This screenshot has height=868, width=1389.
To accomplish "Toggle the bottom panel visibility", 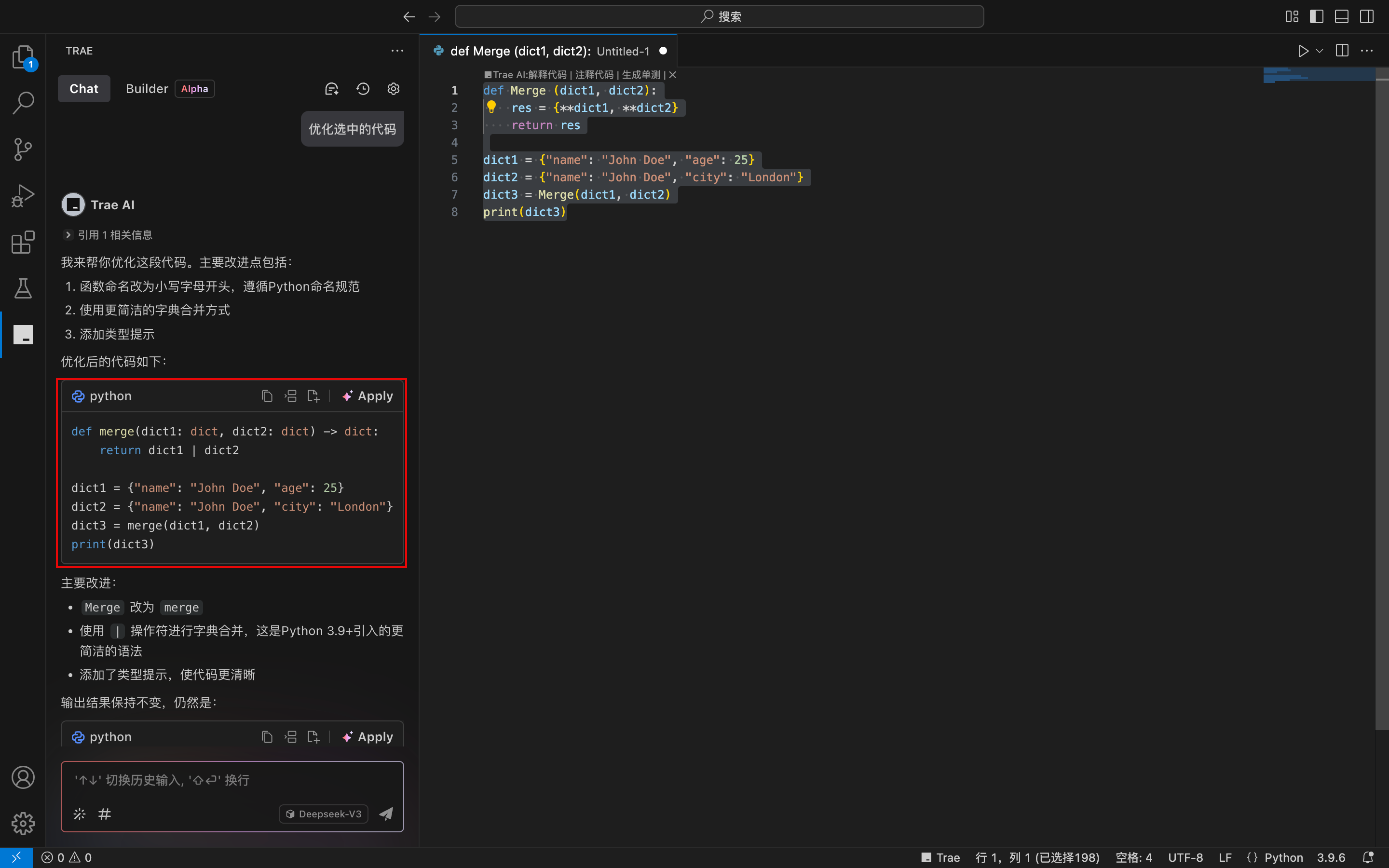I will coord(1341,17).
